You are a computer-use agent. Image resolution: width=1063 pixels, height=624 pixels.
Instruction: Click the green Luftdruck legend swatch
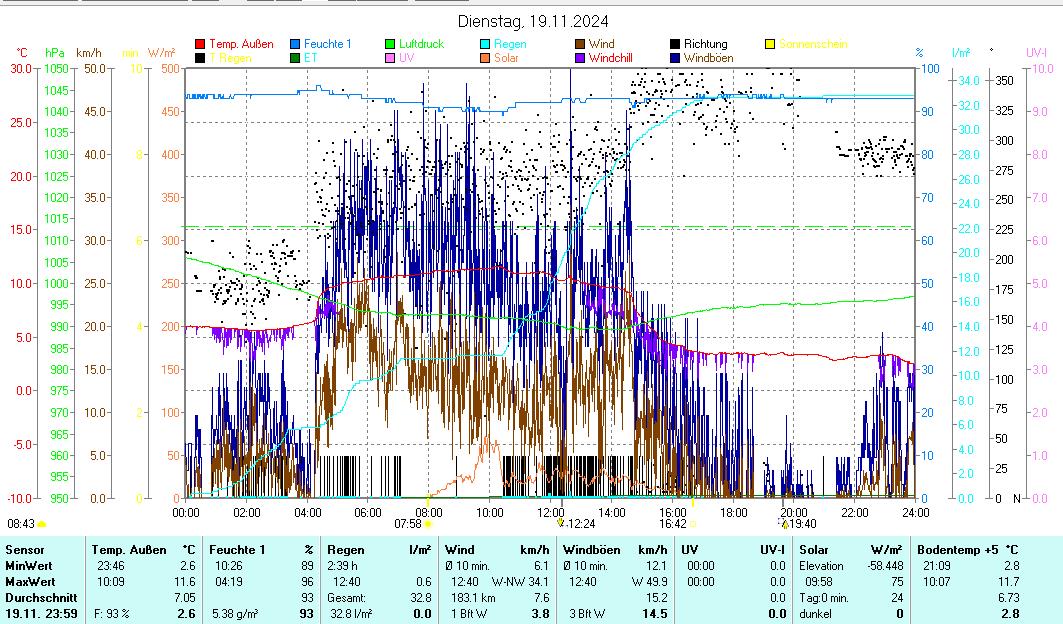coord(390,44)
